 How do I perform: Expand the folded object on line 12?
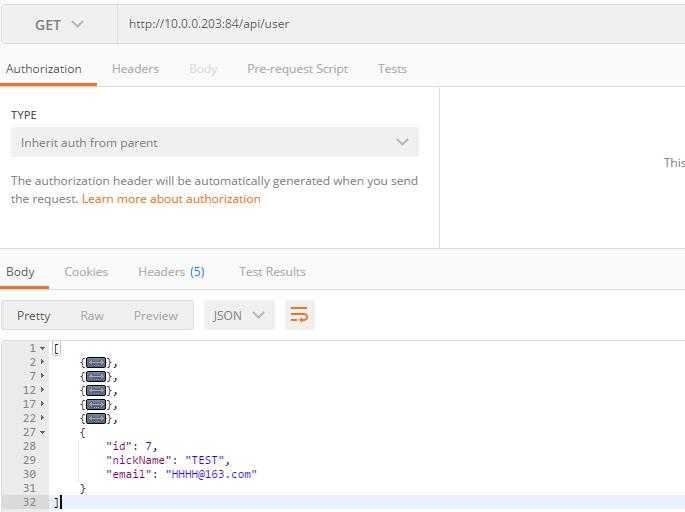coord(42,390)
